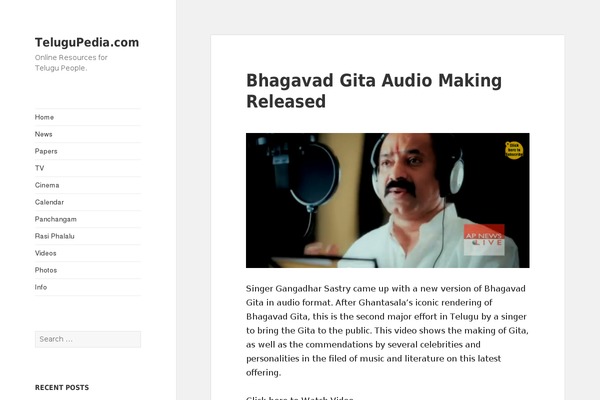Select the TV menu item
This screenshot has height=400, width=600.
pyautogui.click(x=39, y=168)
